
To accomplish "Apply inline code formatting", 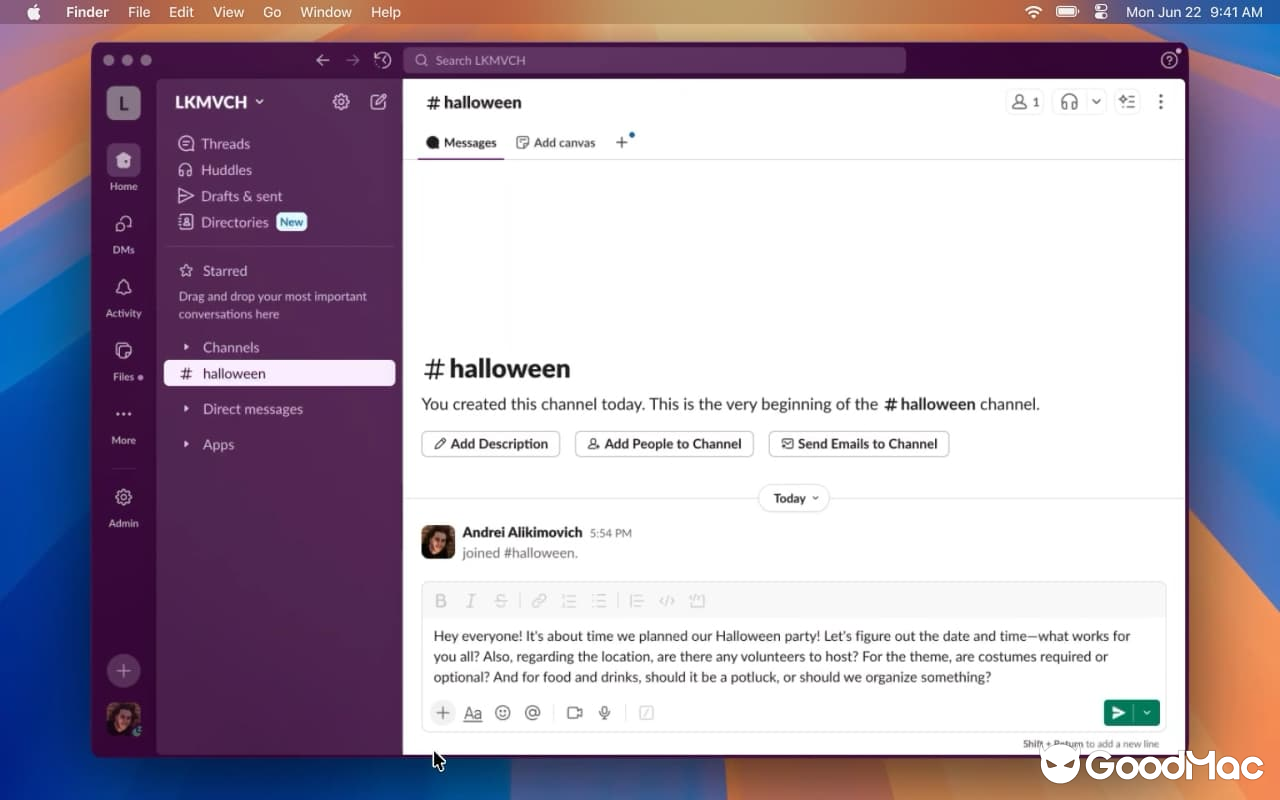I will [667, 601].
